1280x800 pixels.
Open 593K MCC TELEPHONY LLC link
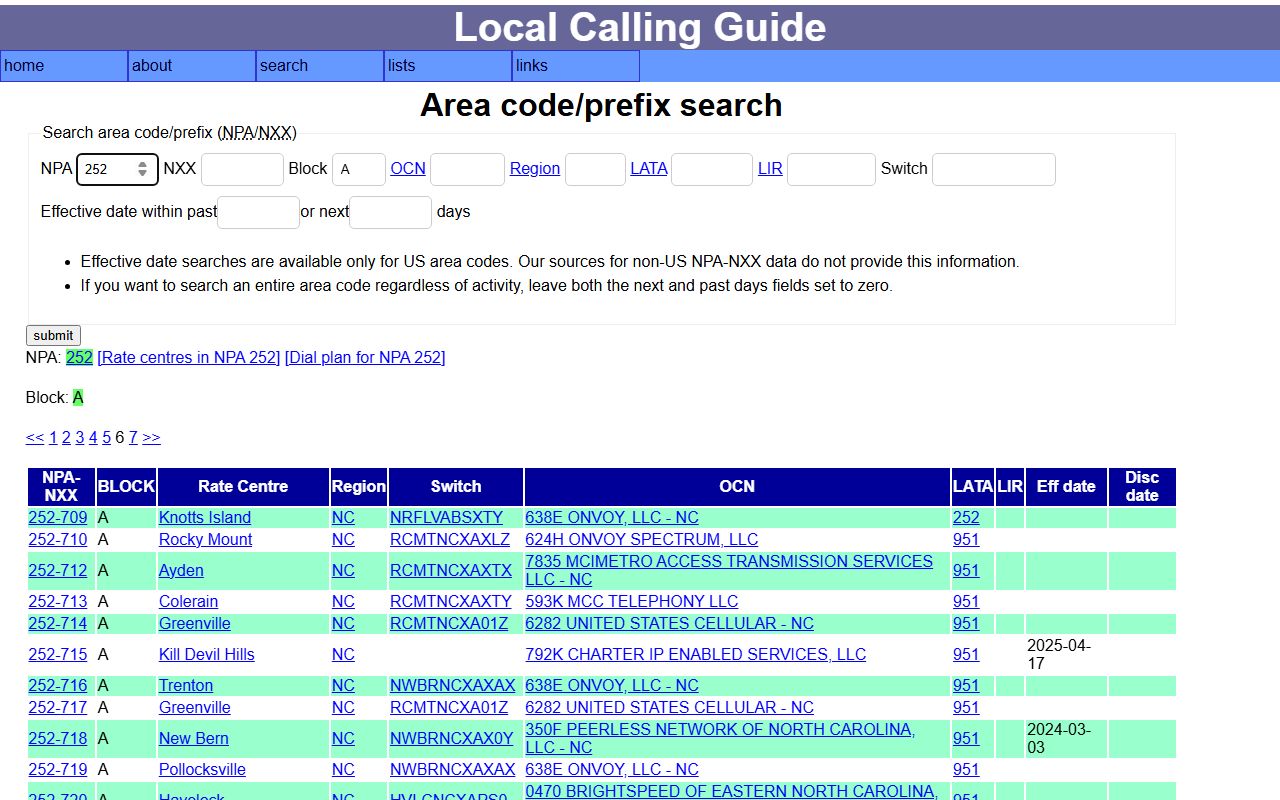tap(632, 602)
